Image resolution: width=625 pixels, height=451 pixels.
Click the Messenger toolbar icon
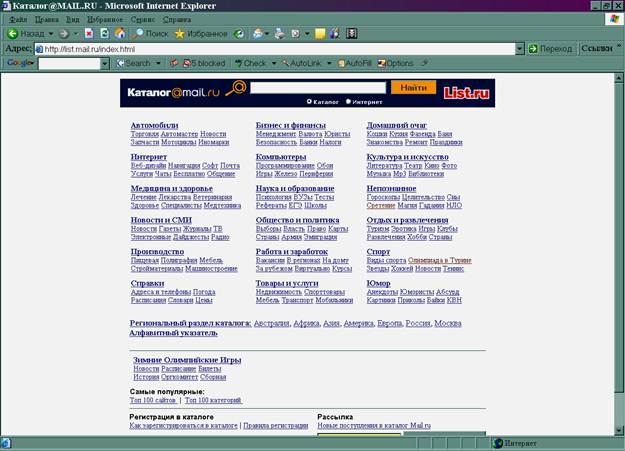335,34
